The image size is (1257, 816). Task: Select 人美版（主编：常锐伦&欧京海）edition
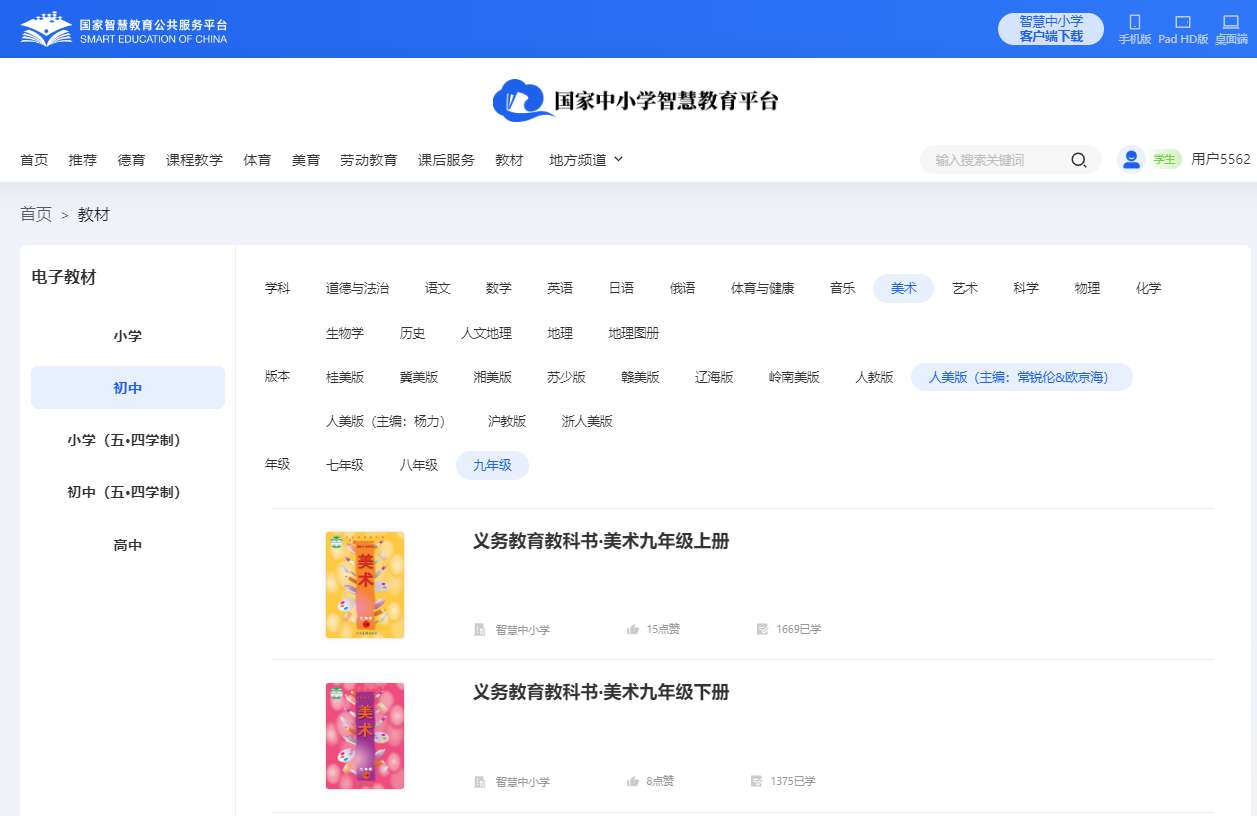pos(1022,377)
